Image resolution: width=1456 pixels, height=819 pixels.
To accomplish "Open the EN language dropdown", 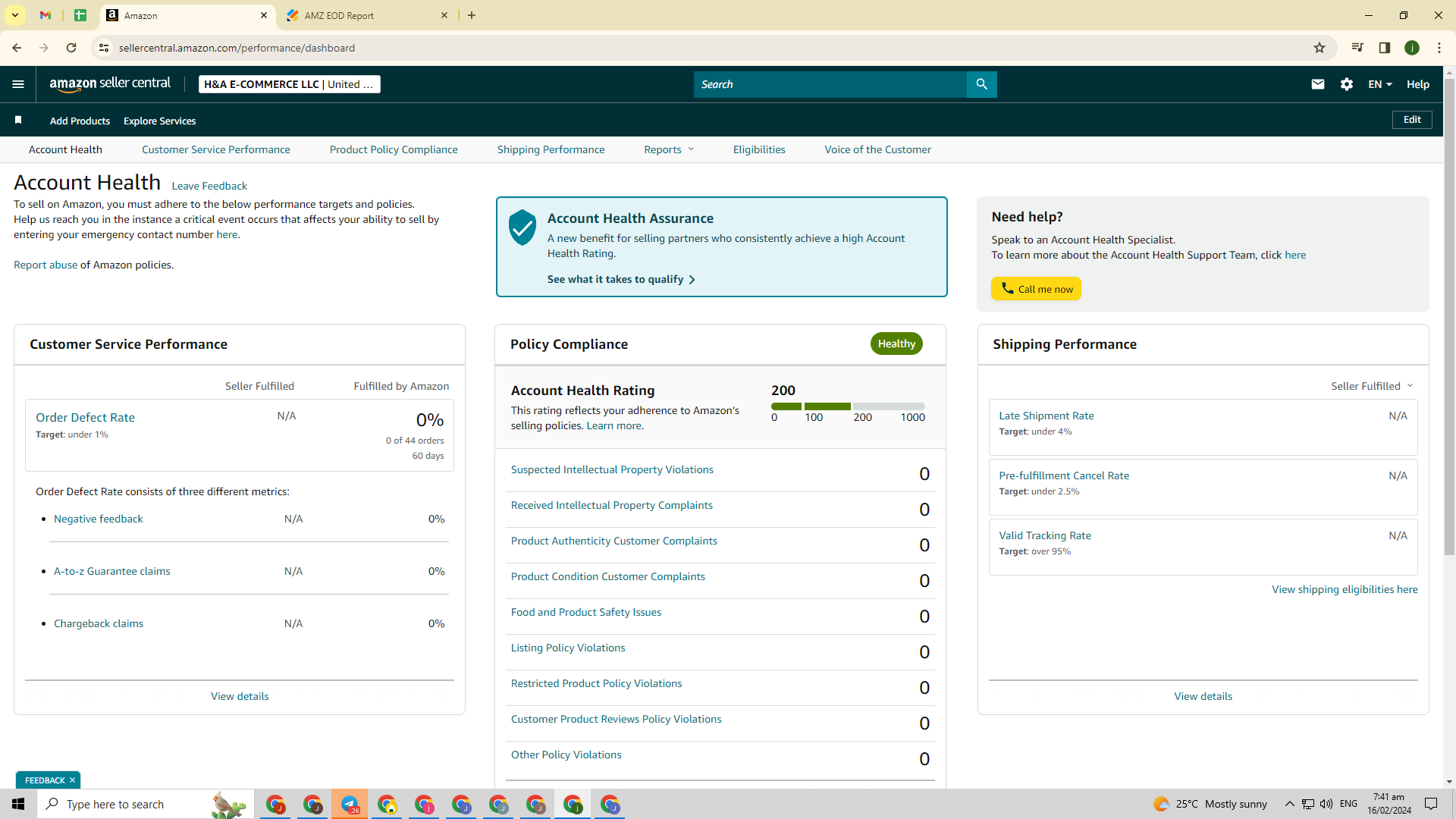I will click(1380, 84).
